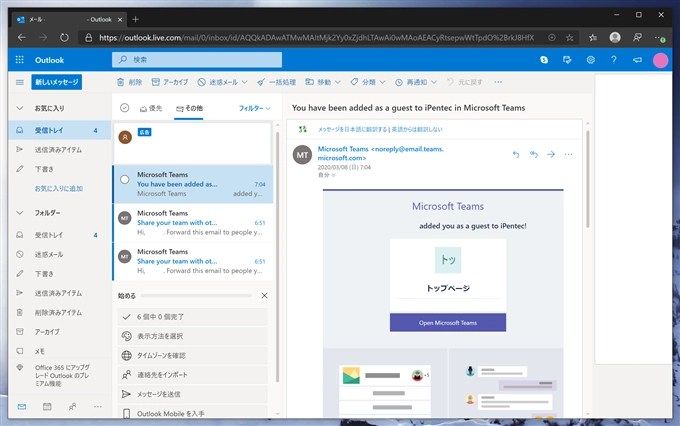Click the translator icon above the message

(x=303, y=129)
